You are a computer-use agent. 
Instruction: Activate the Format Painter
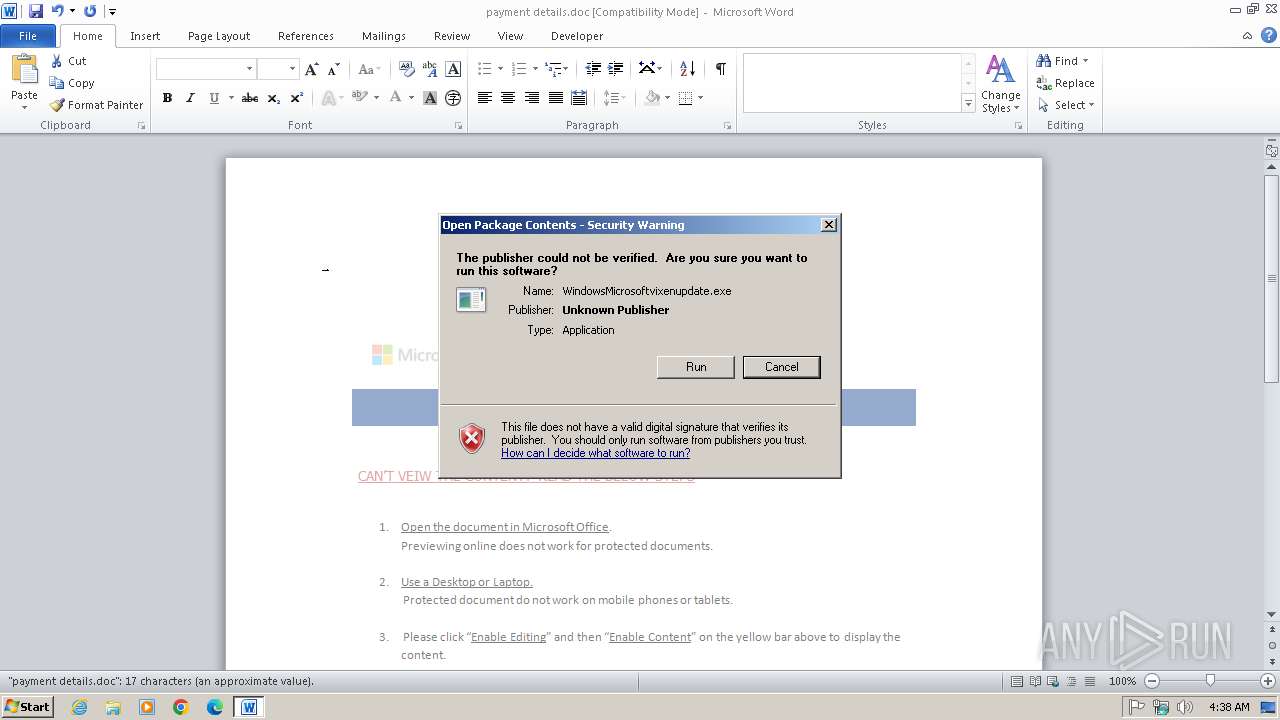96,105
